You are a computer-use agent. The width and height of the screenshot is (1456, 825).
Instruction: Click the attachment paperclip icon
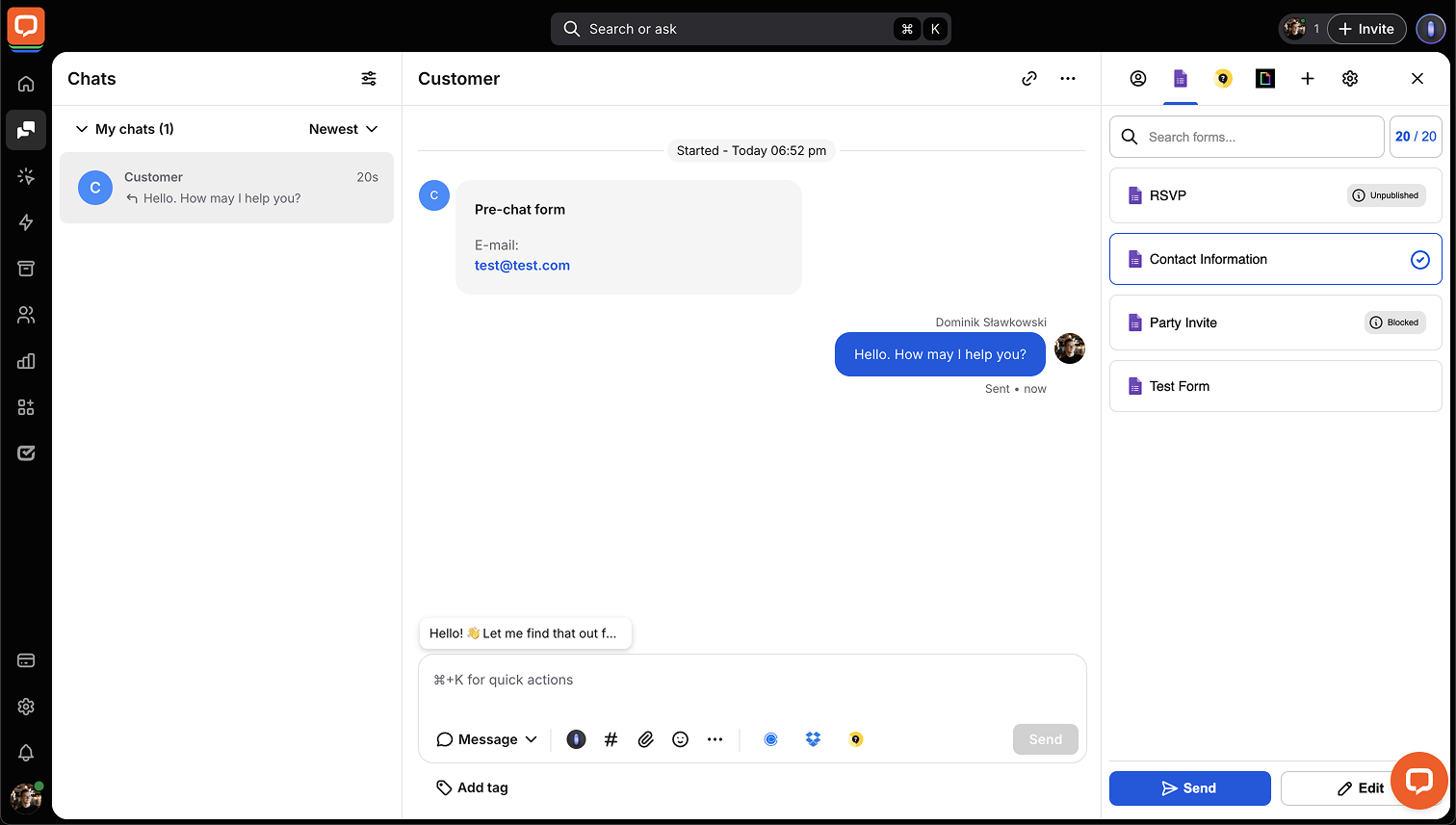(x=645, y=739)
